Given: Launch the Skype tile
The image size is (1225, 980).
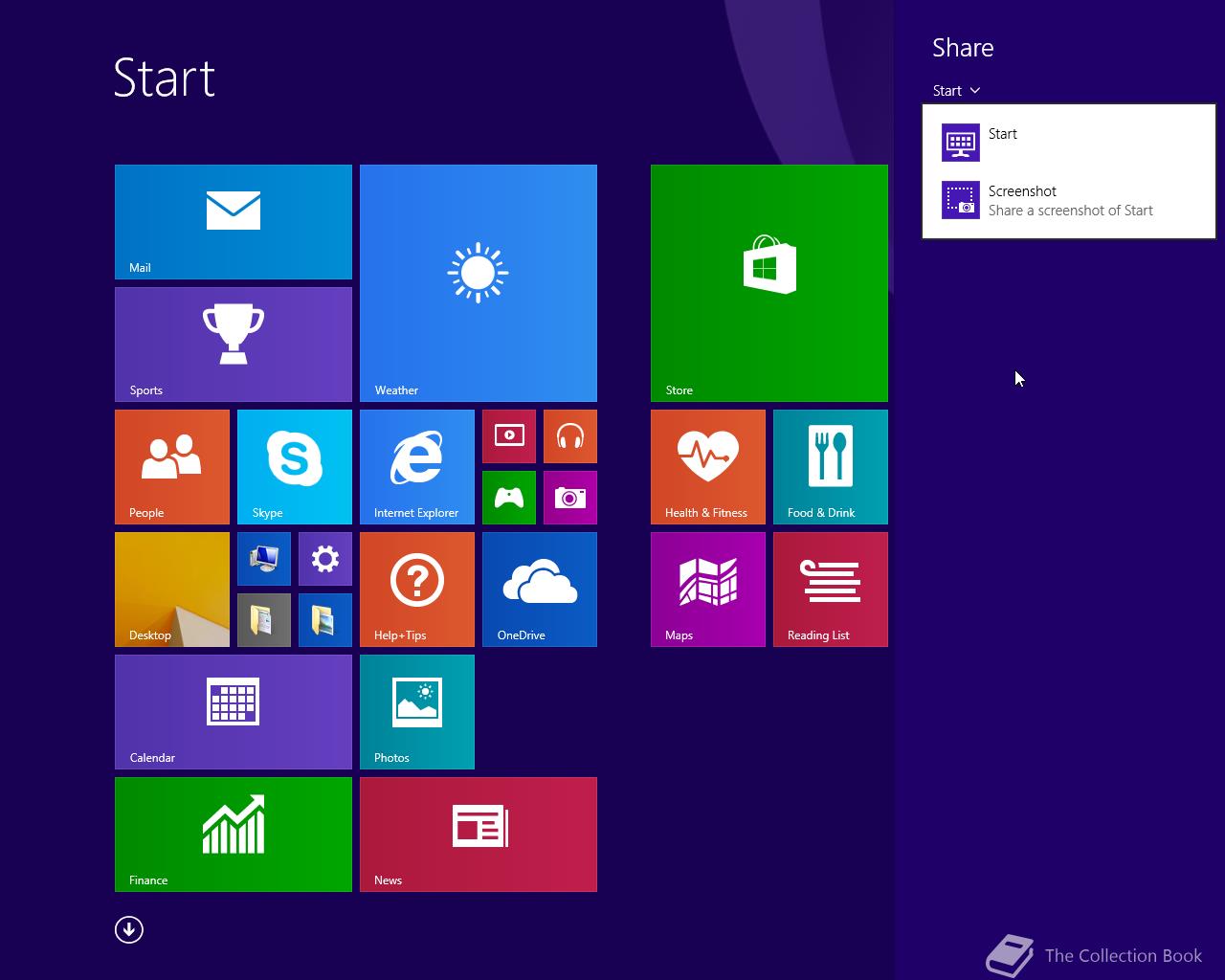Looking at the screenshot, I should 295,467.
